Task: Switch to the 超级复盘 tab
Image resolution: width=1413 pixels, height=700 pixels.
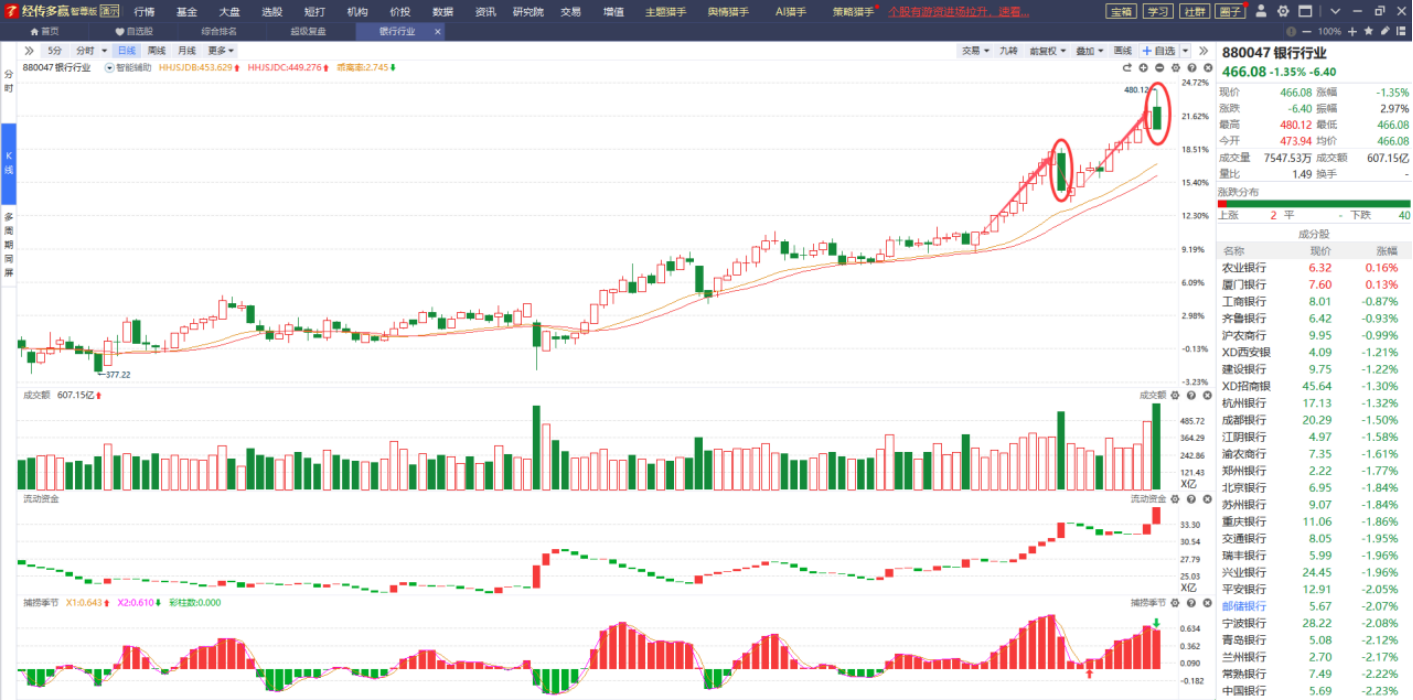Action: (x=307, y=31)
